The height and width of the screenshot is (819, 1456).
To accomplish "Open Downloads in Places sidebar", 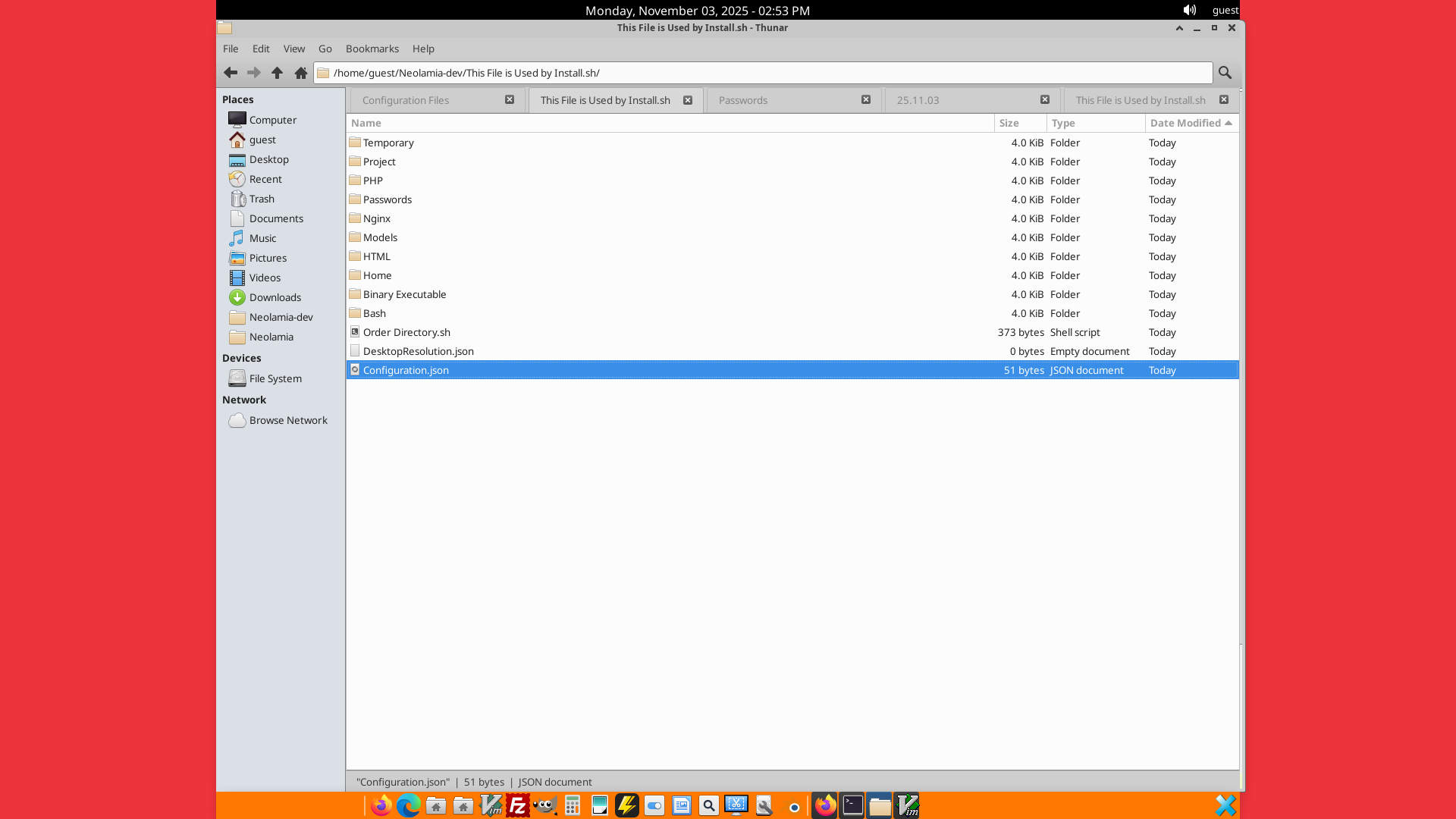I will [x=275, y=297].
